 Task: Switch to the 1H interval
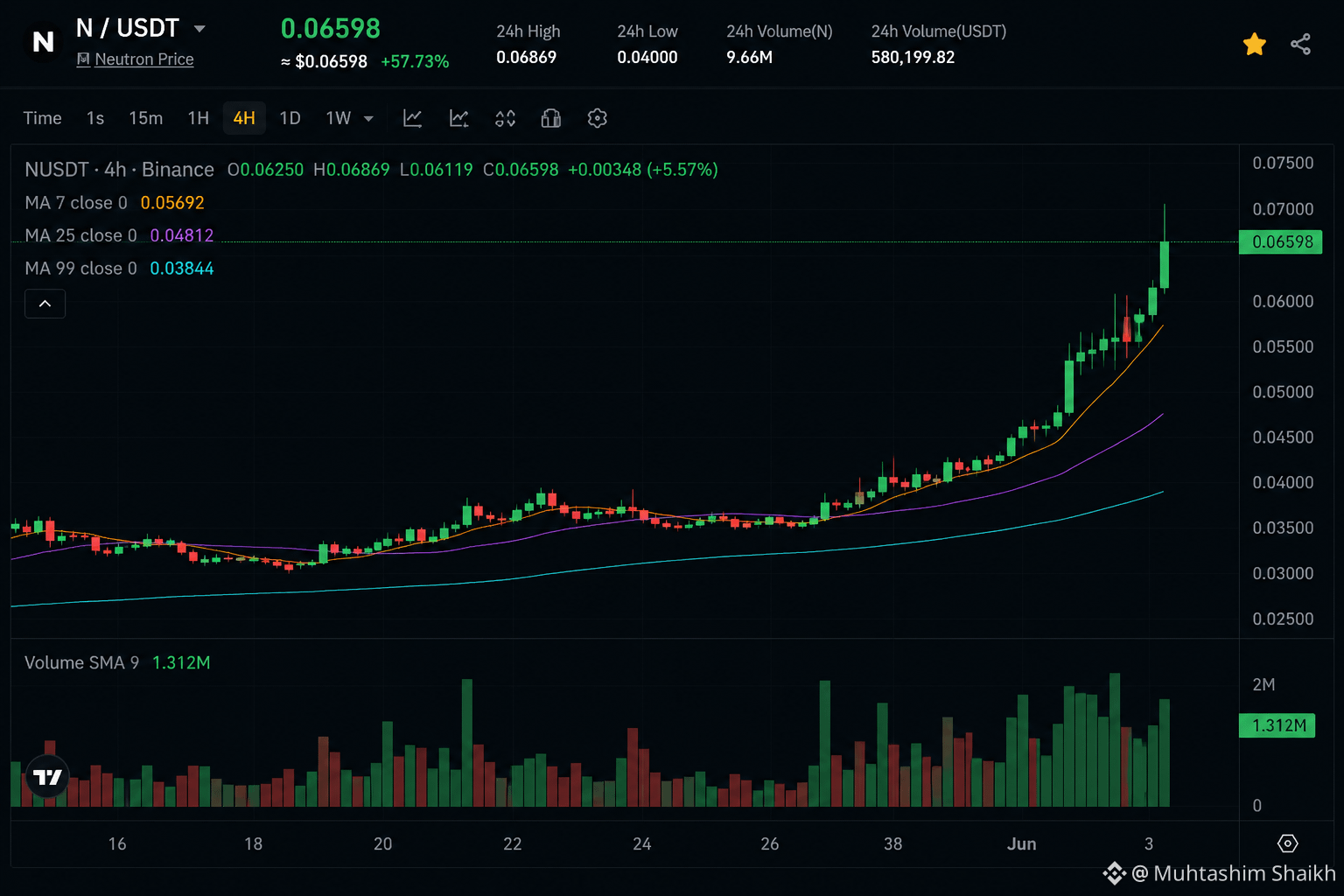(199, 118)
